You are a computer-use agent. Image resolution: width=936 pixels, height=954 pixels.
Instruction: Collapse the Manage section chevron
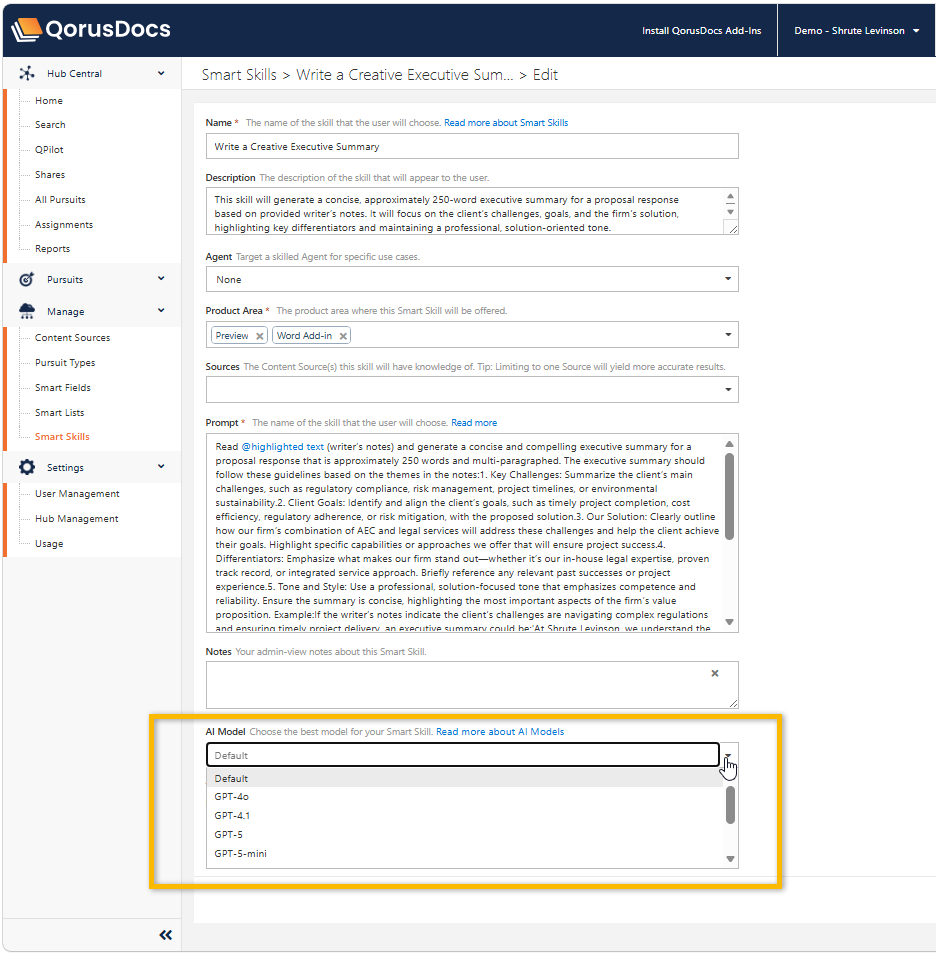[x=161, y=310]
